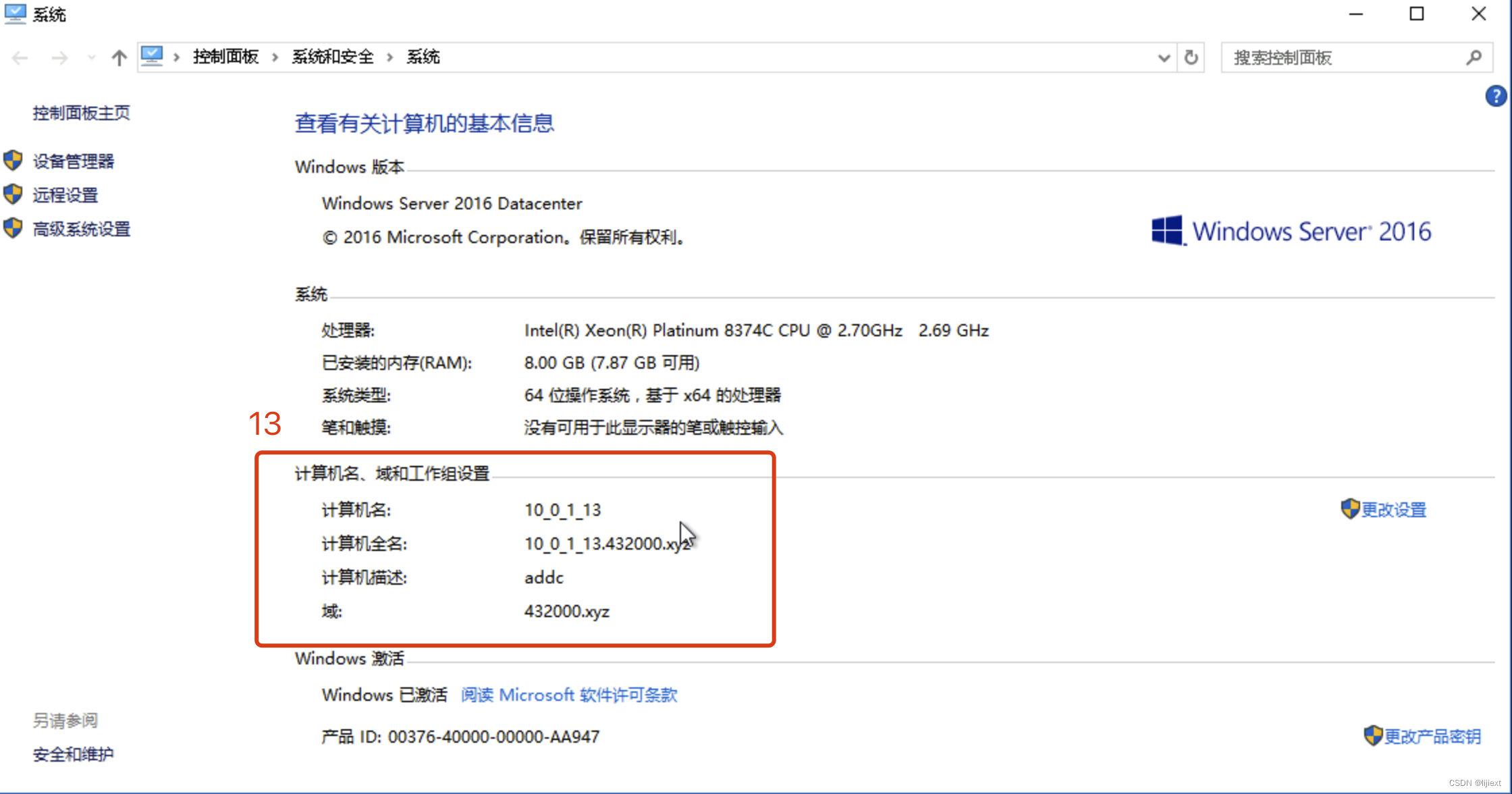Open 控制面板主页 link
The width and height of the screenshot is (1512, 794).
click(x=82, y=113)
